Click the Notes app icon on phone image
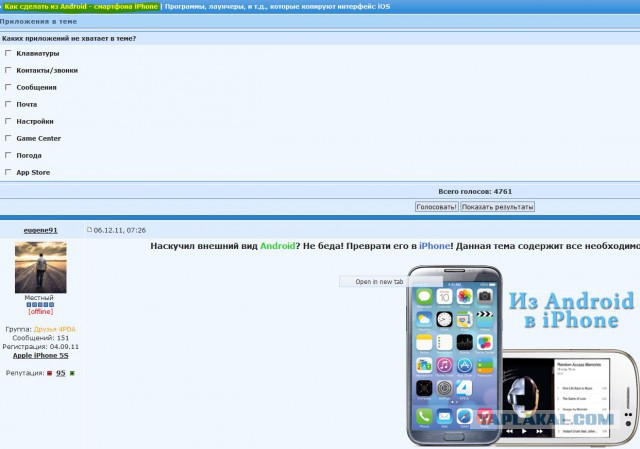The width and height of the screenshot is (640, 449). click(424, 342)
